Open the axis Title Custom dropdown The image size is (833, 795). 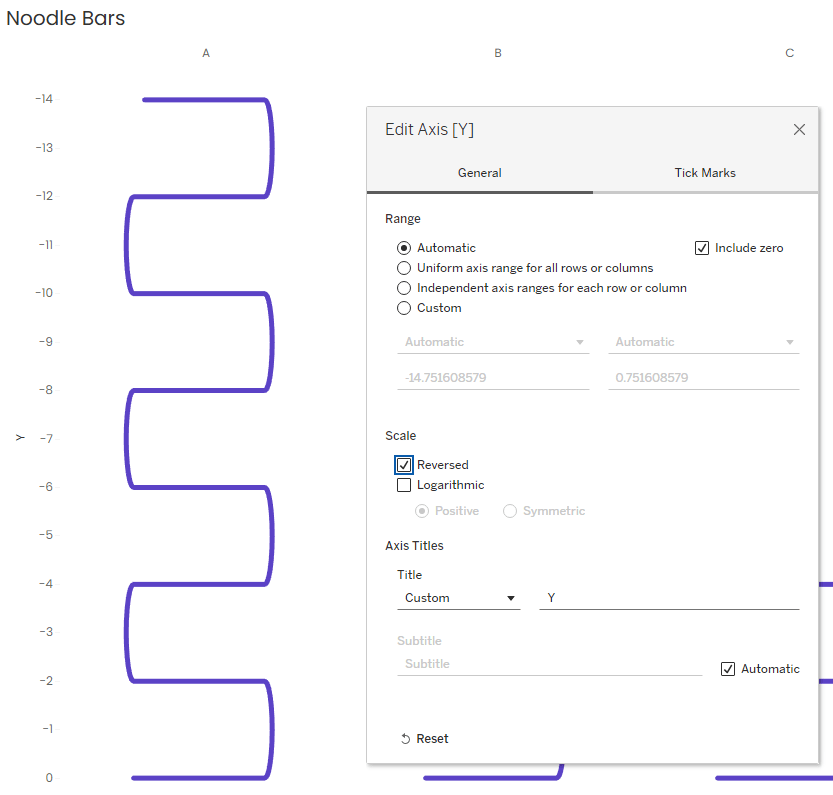(x=459, y=598)
